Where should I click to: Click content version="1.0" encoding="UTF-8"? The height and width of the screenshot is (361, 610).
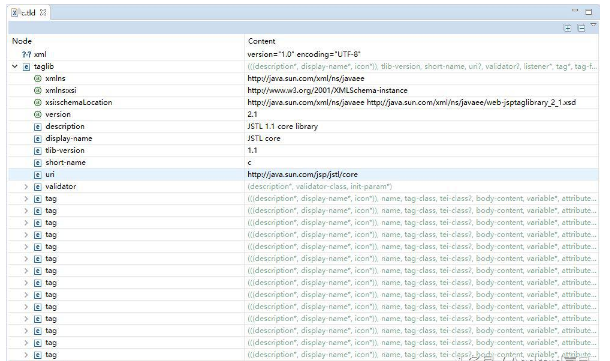304,54
